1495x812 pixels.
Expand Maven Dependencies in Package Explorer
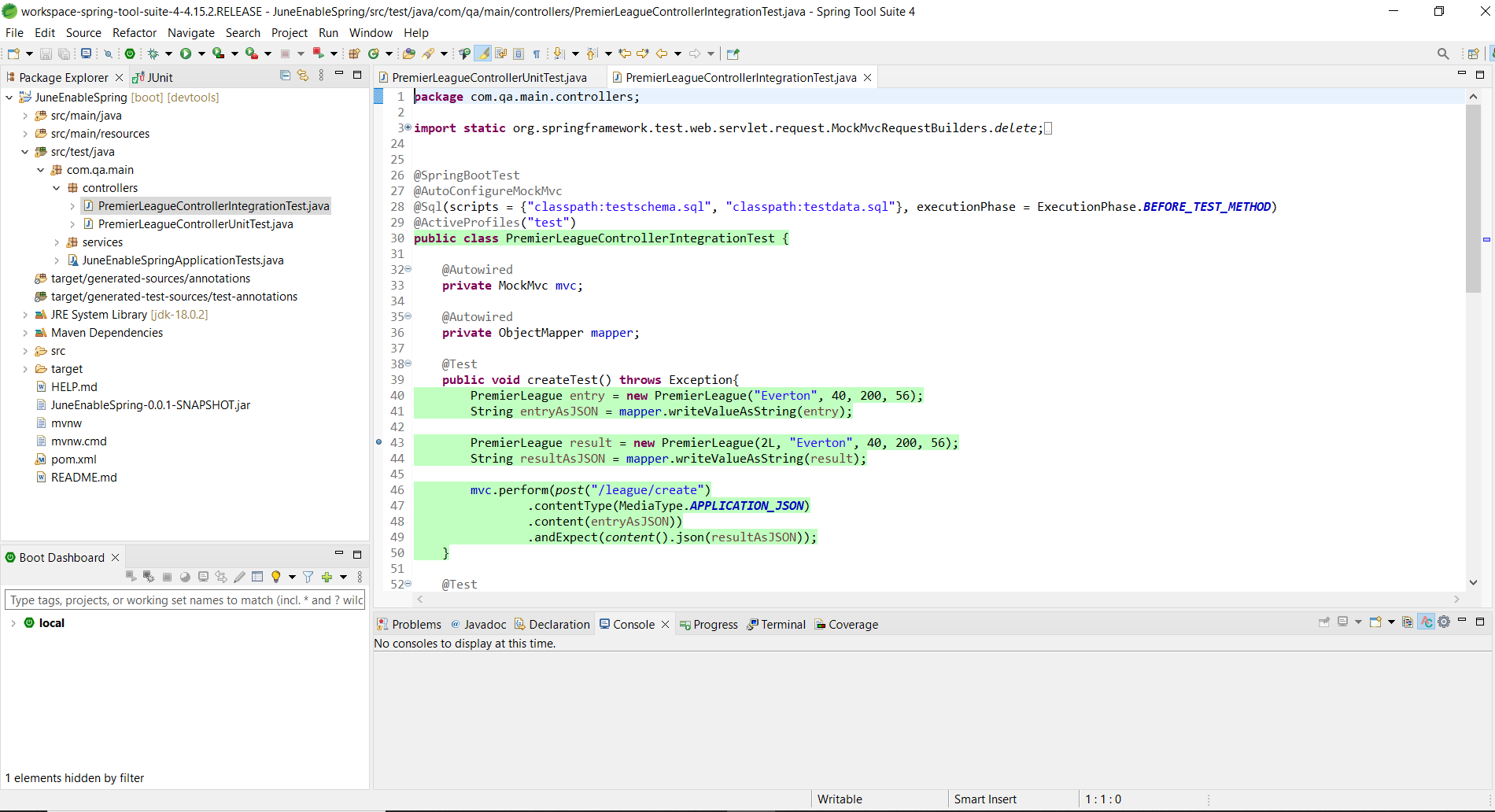click(26, 332)
